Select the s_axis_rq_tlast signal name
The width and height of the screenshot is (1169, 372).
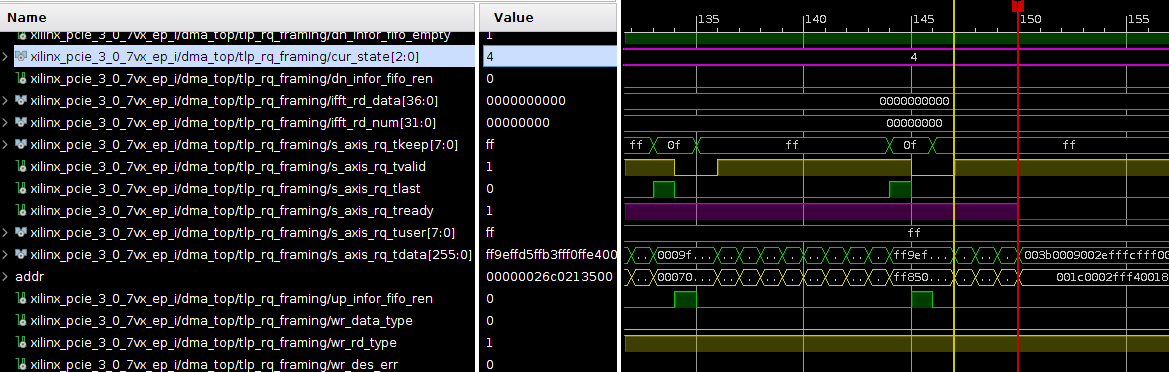pyautogui.click(x=225, y=188)
